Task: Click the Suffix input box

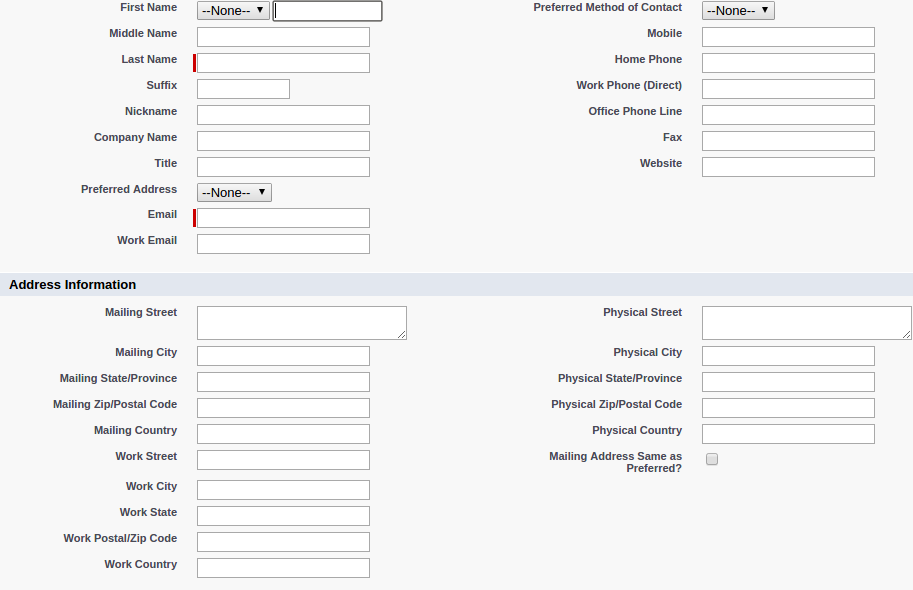Action: pyautogui.click(x=243, y=89)
